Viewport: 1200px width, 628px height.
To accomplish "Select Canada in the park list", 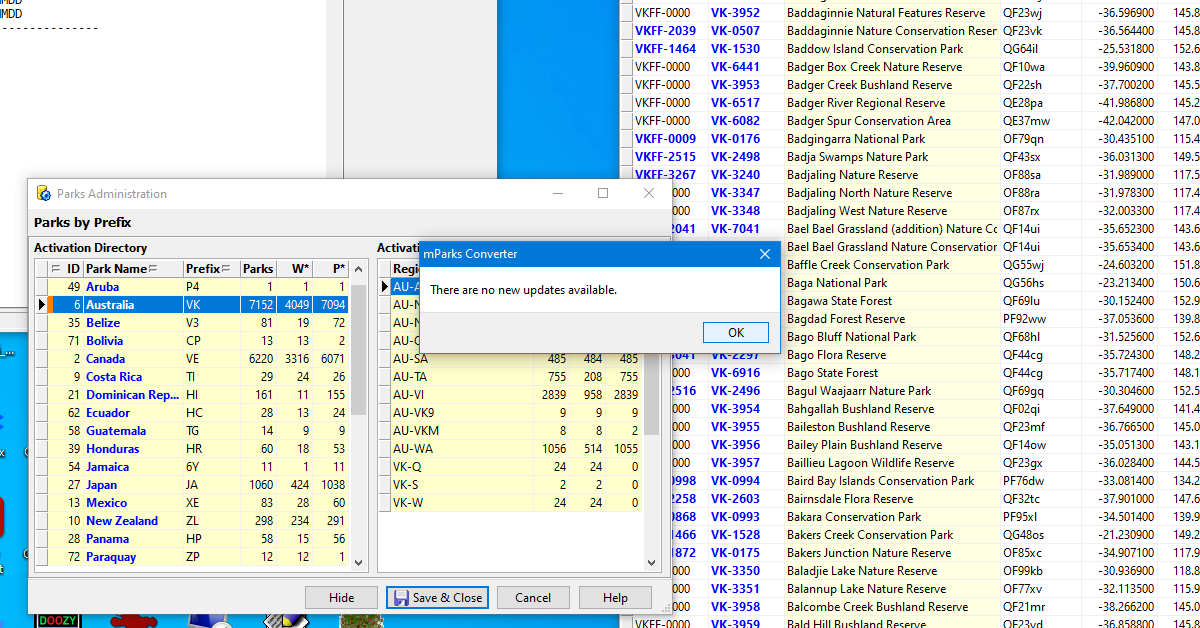I will [x=193, y=359].
